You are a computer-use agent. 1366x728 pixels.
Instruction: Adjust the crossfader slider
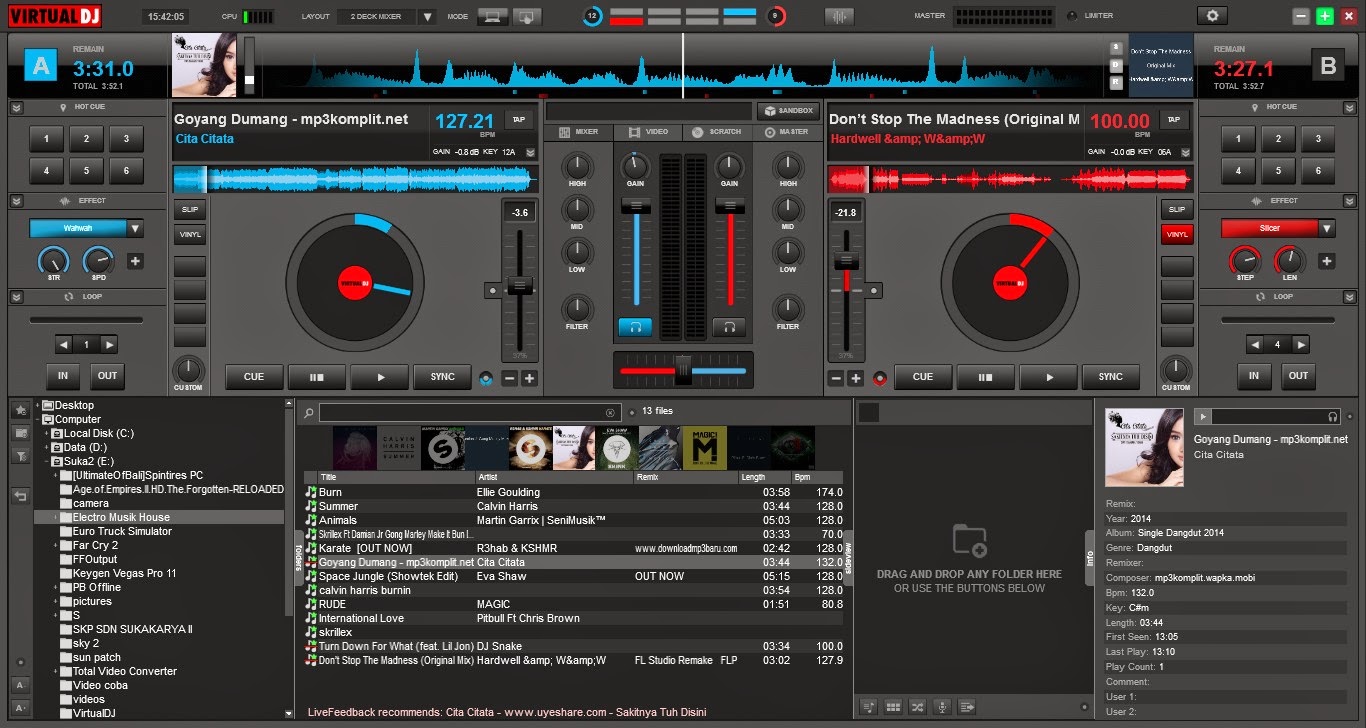point(683,370)
